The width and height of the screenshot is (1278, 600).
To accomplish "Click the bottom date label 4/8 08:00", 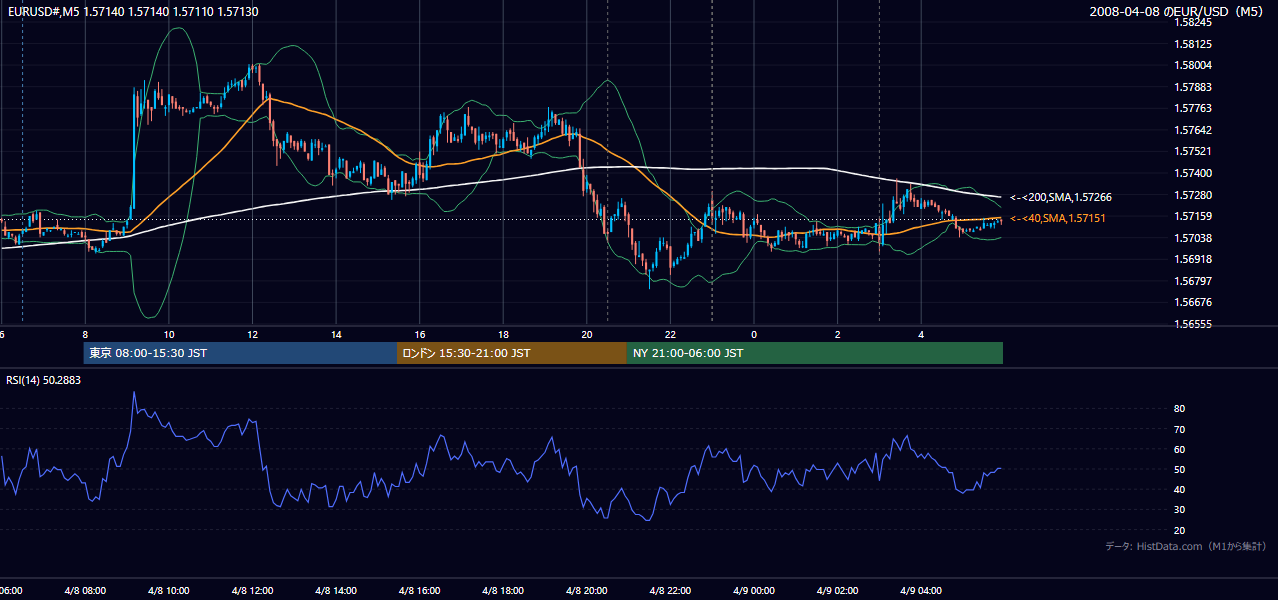I will click(x=84, y=590).
